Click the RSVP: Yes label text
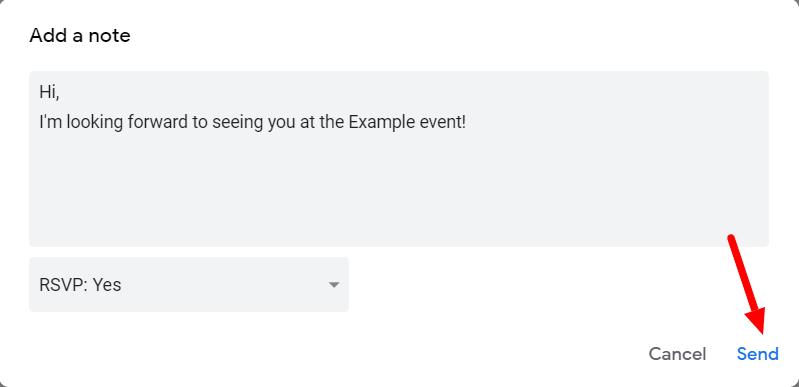 (80, 285)
